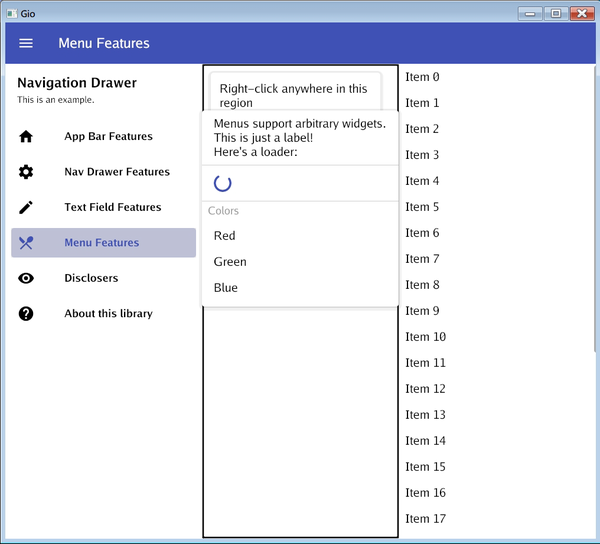
Task: Click the eye icon for Disclosers
Action: pos(26,278)
